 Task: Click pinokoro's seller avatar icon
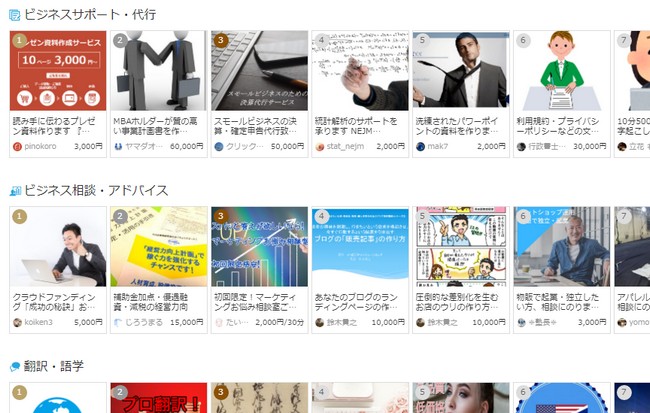point(17,146)
